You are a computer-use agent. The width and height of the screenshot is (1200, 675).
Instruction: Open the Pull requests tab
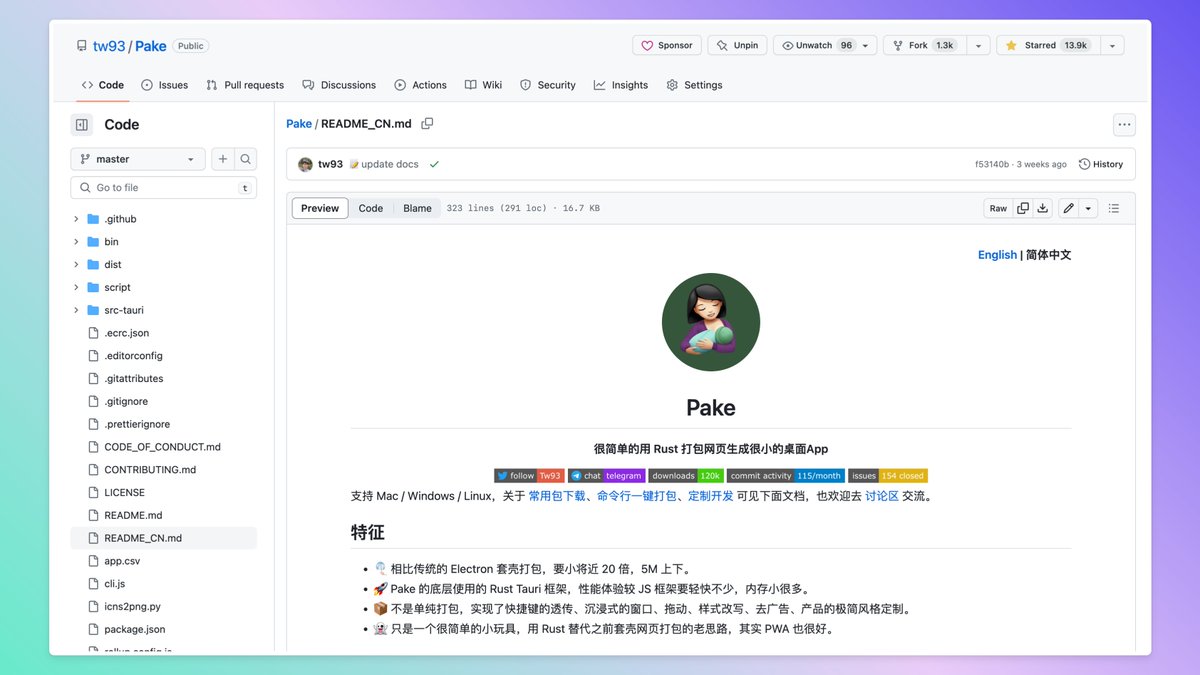245,85
